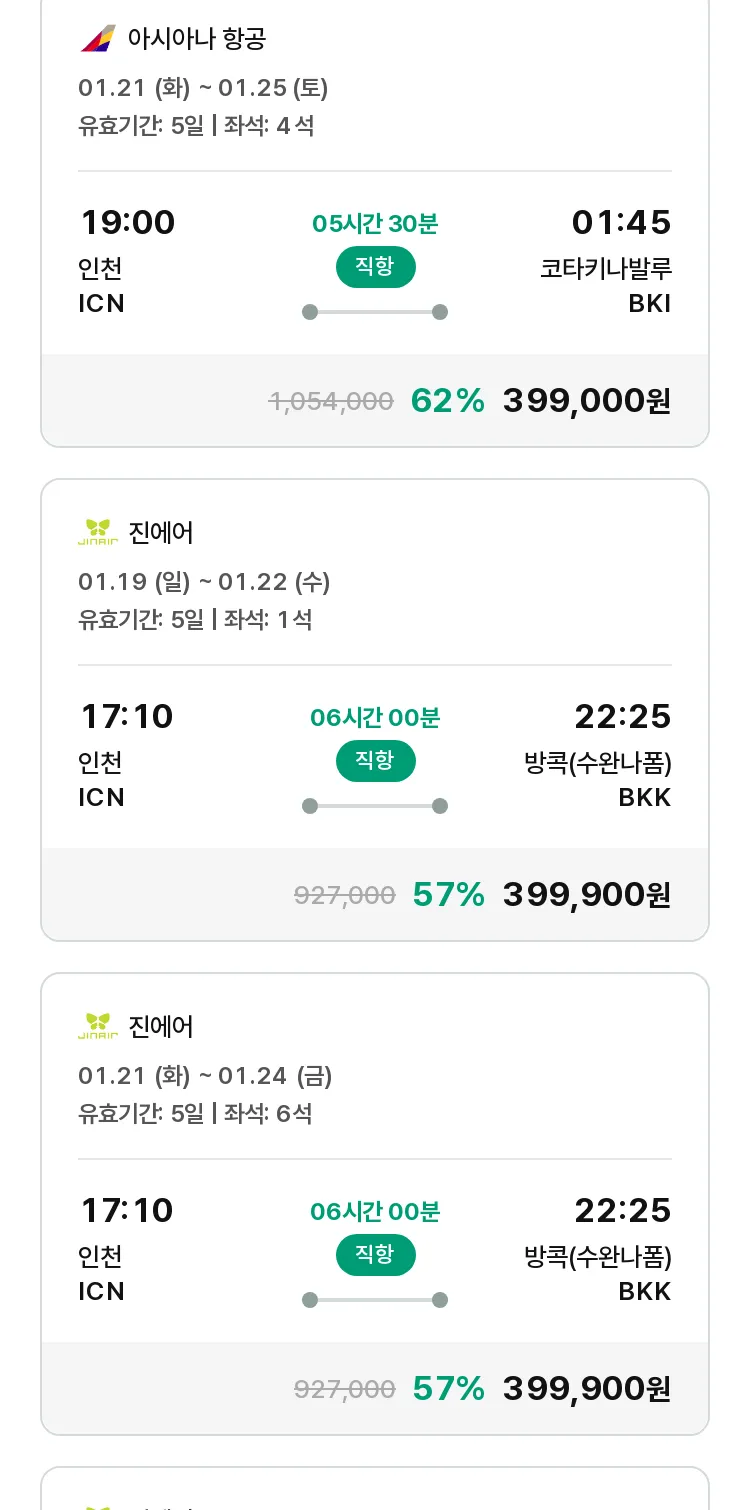
Task: Click 01.19 (일) ~ 01.22 (수) date range
Action: (x=204, y=582)
